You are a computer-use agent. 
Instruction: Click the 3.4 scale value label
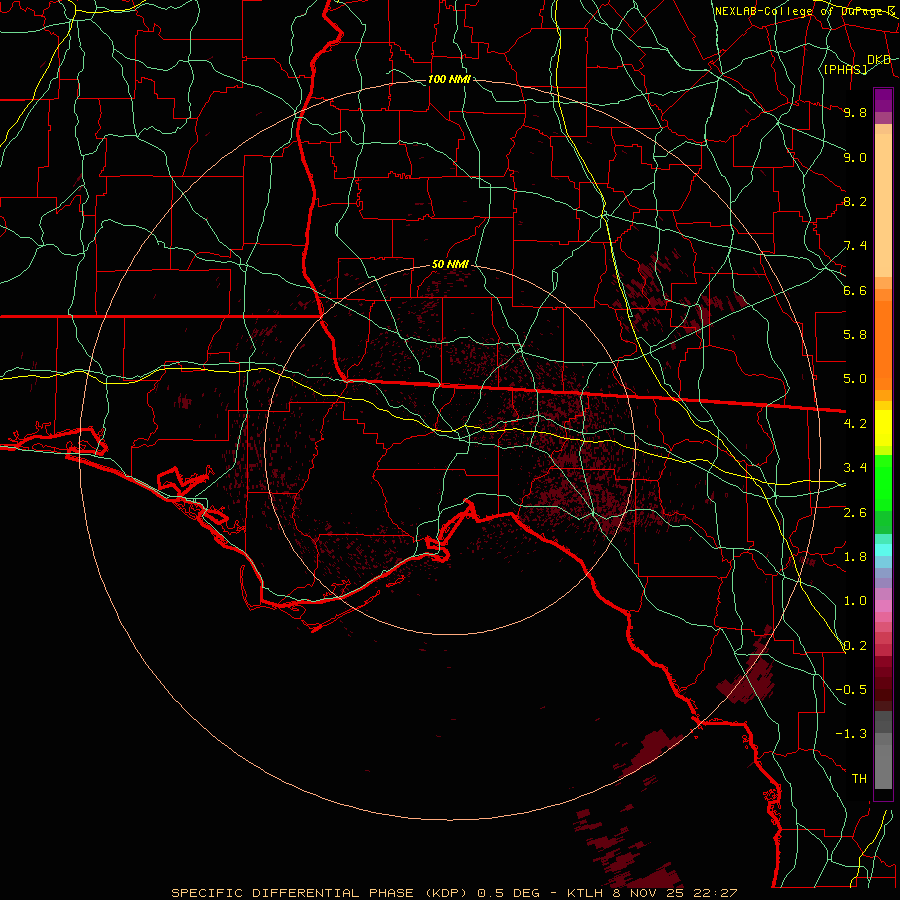click(855, 468)
